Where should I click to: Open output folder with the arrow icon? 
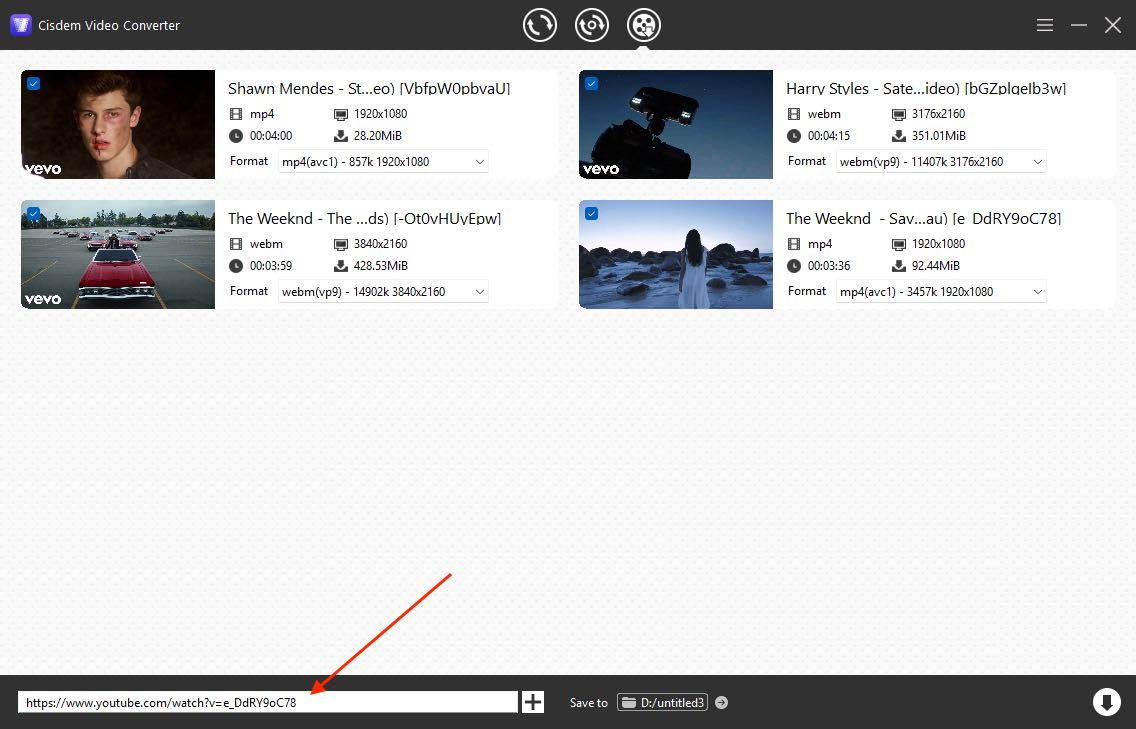point(722,702)
